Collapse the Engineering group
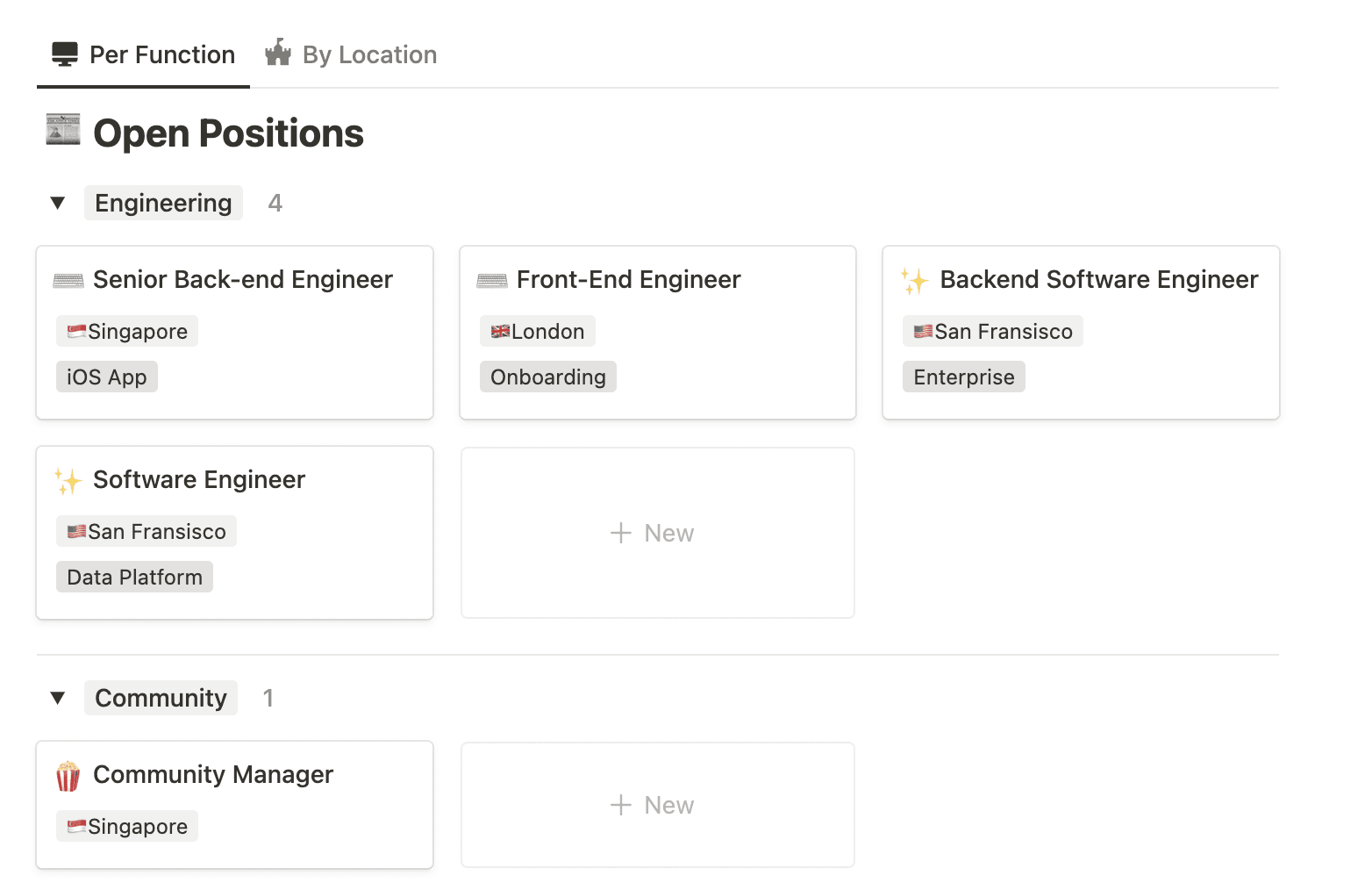Image resolution: width=1372 pixels, height=883 pixels. pyautogui.click(x=58, y=204)
